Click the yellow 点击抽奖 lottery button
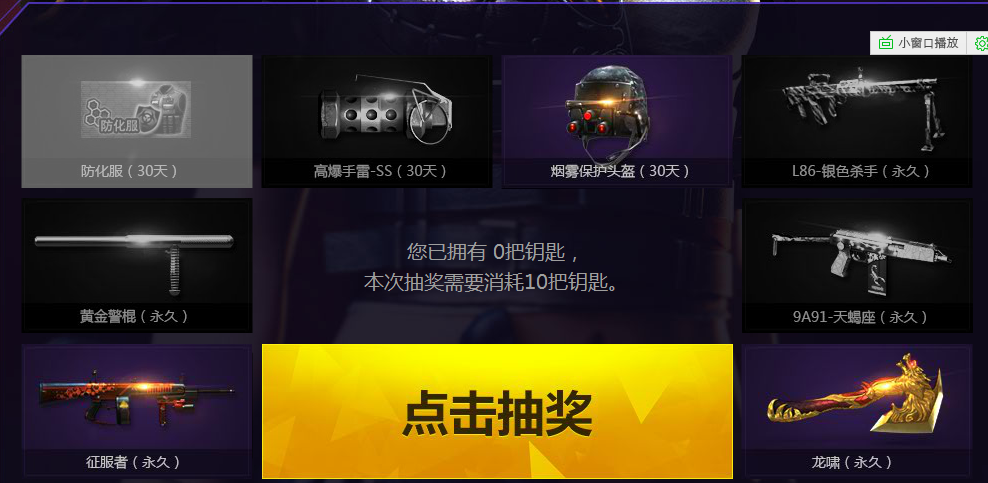988x483 pixels. coord(497,411)
